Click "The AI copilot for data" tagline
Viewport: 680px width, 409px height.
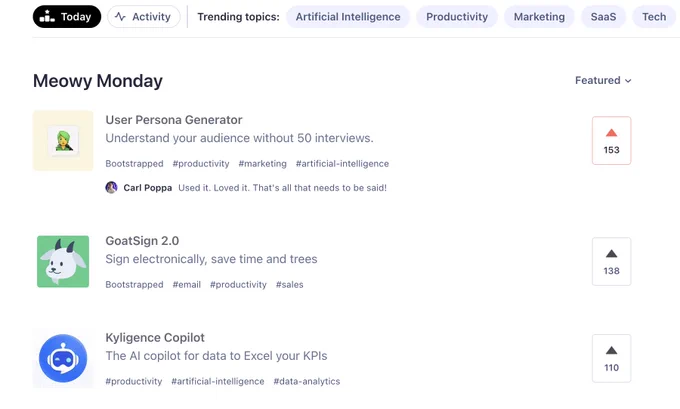coord(216,356)
